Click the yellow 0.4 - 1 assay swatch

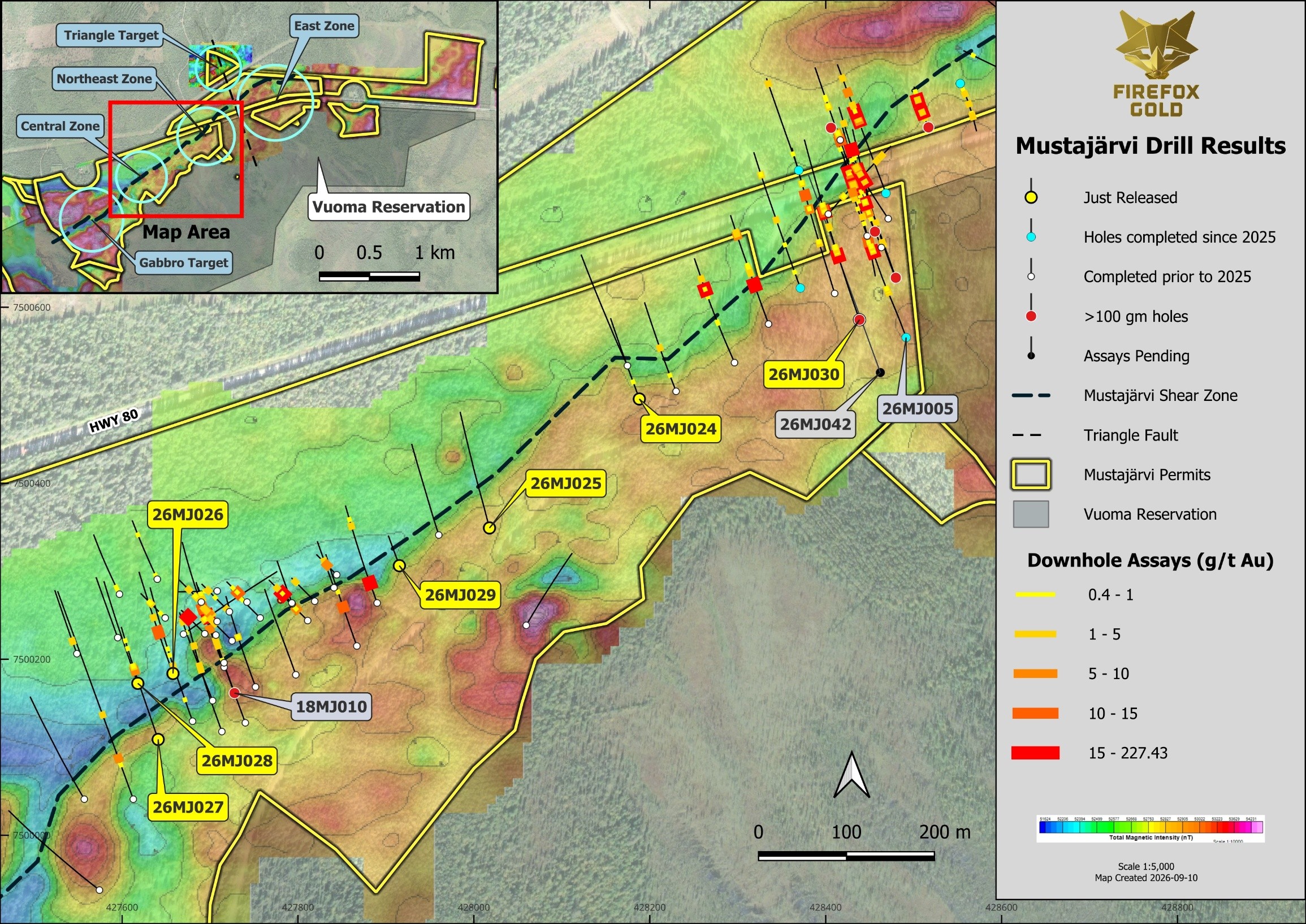click(x=1035, y=594)
